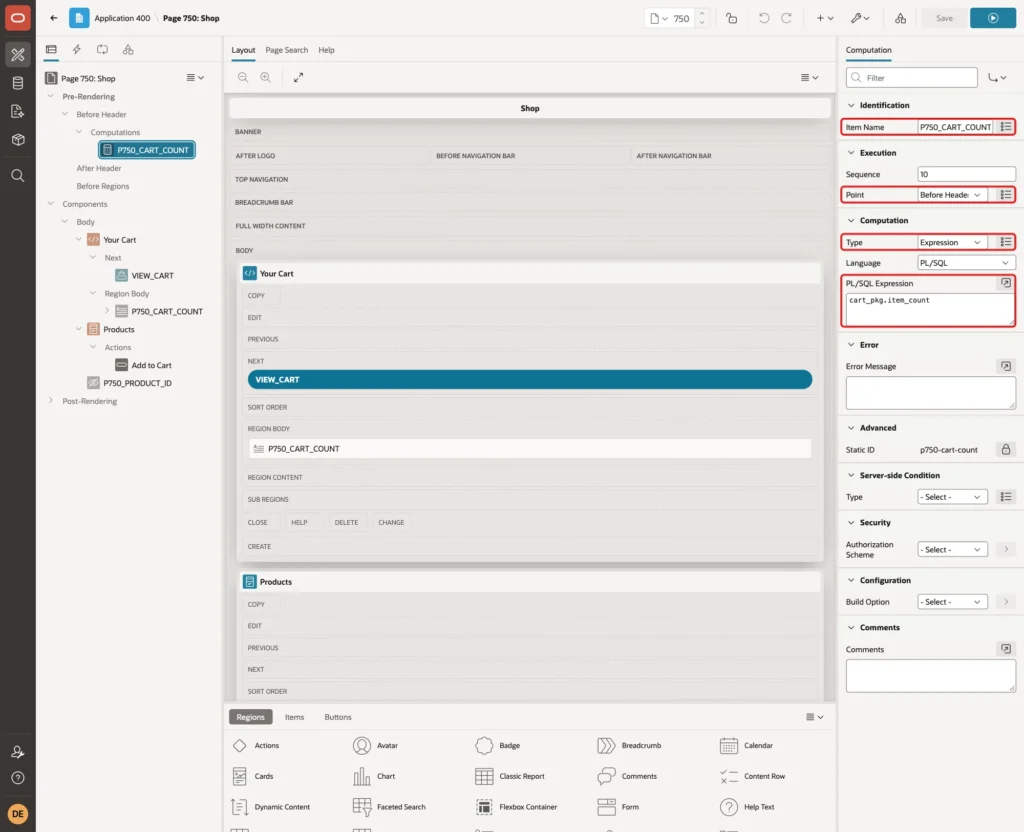This screenshot has width=1024, height=832.
Task: Run the page with play button
Action: 993,18
